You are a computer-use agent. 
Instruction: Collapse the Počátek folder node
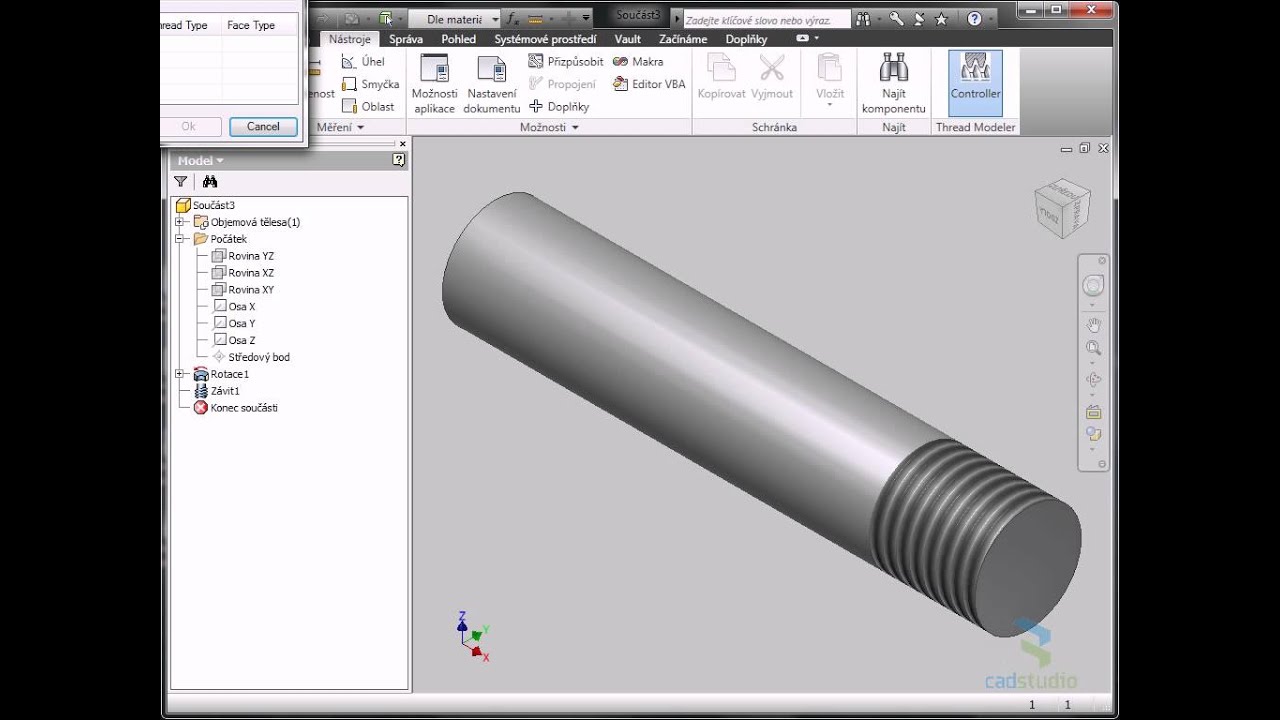pyautogui.click(x=180, y=239)
